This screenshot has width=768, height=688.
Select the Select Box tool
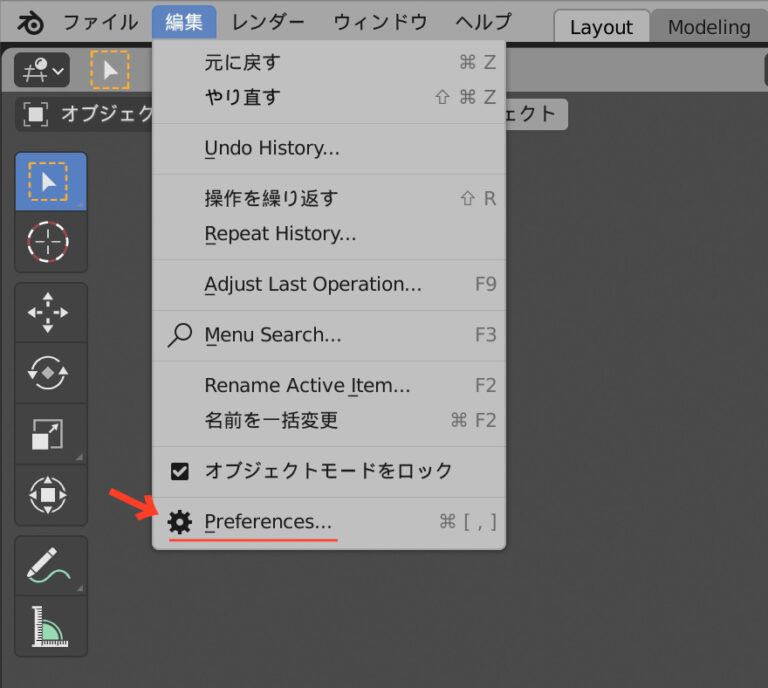click(50, 181)
